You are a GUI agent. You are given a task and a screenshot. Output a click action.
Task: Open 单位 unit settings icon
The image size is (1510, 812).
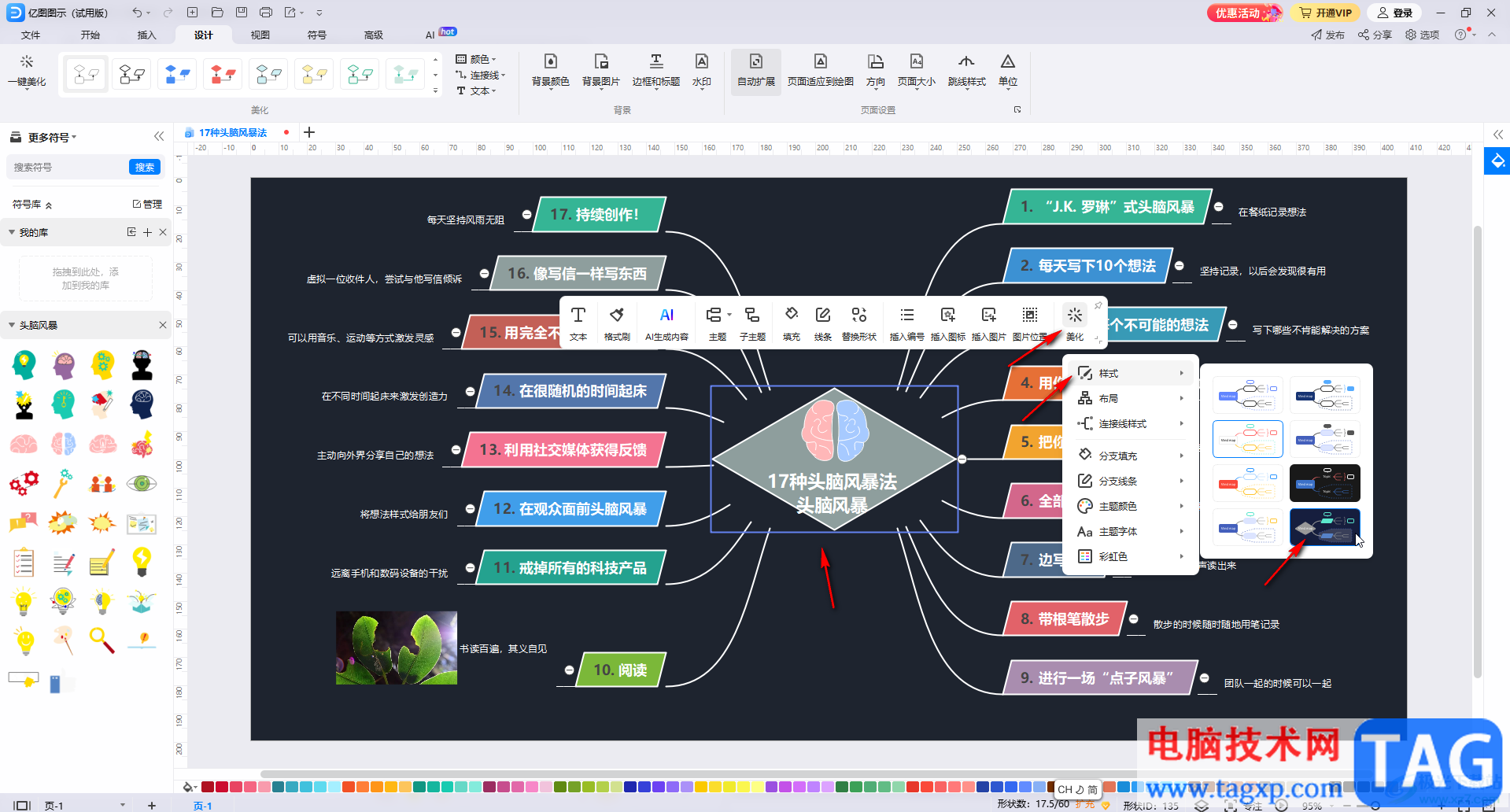click(1007, 70)
